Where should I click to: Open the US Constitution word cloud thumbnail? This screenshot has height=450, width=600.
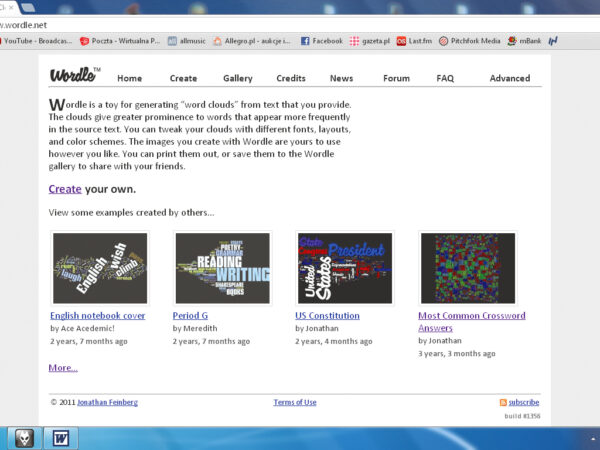pyautogui.click(x=344, y=268)
